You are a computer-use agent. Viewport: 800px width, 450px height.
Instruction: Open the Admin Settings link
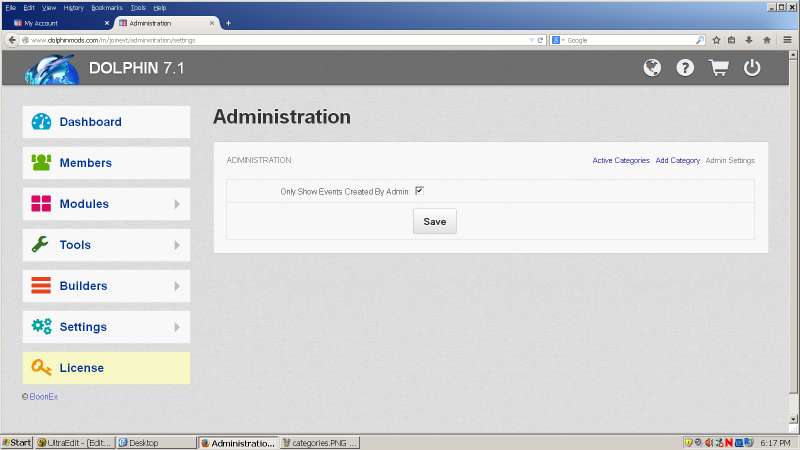click(730, 160)
